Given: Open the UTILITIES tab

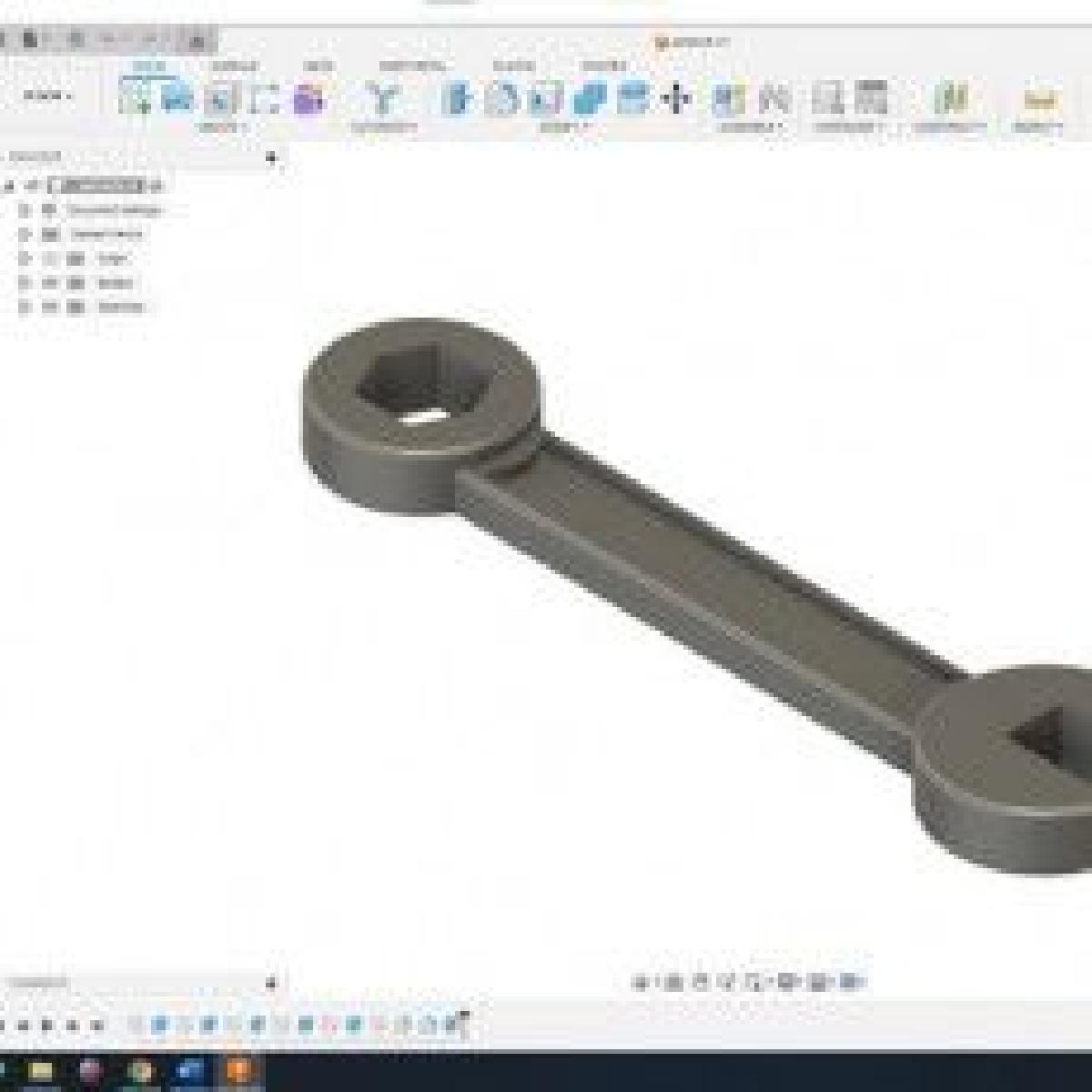Looking at the screenshot, I should [x=604, y=66].
